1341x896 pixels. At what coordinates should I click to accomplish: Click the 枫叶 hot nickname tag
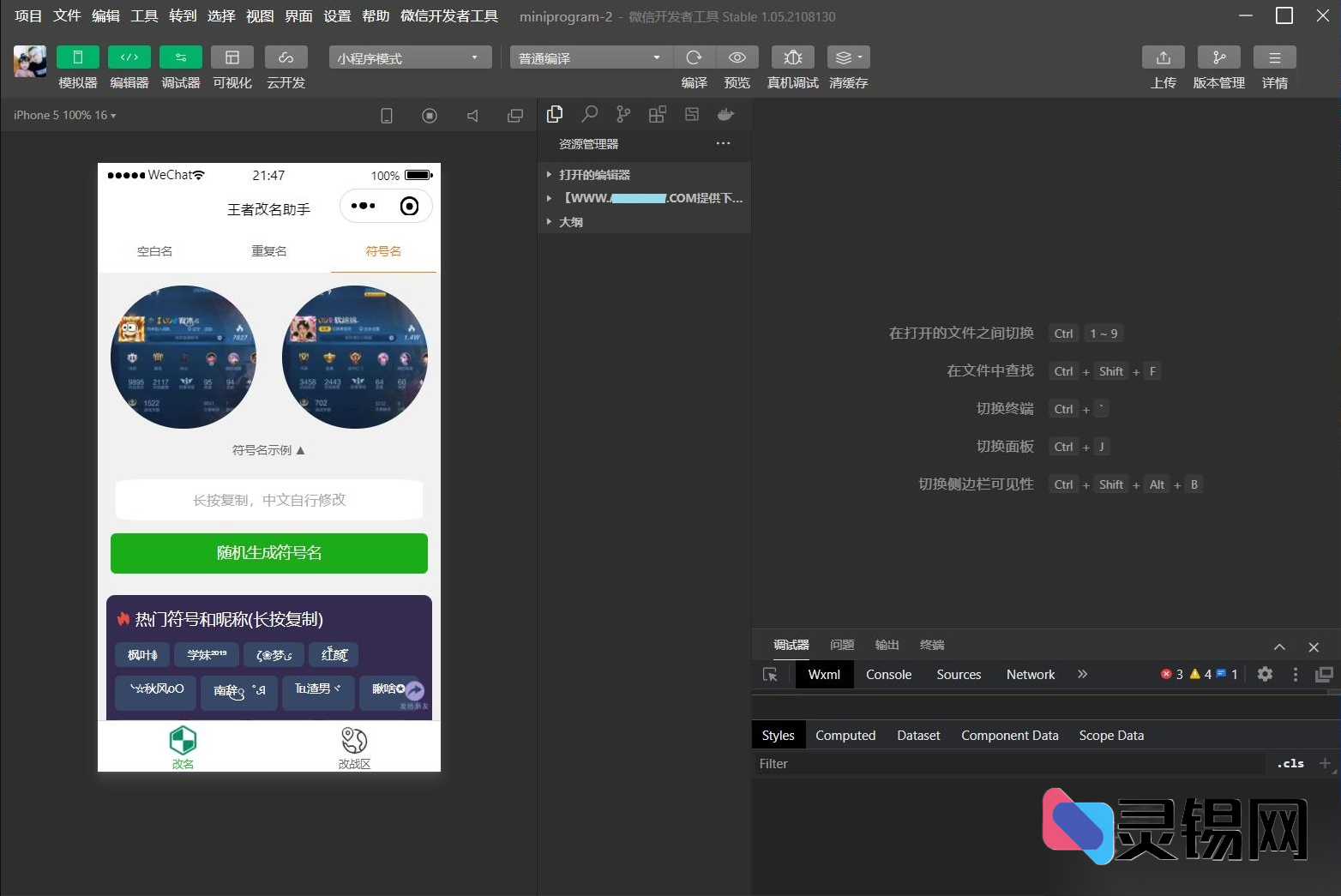[x=142, y=655]
